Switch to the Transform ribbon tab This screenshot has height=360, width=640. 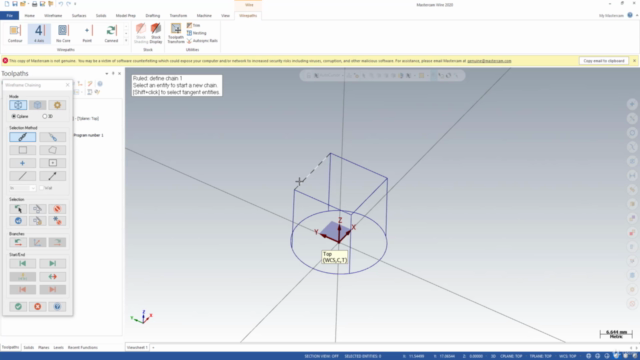coord(178,16)
